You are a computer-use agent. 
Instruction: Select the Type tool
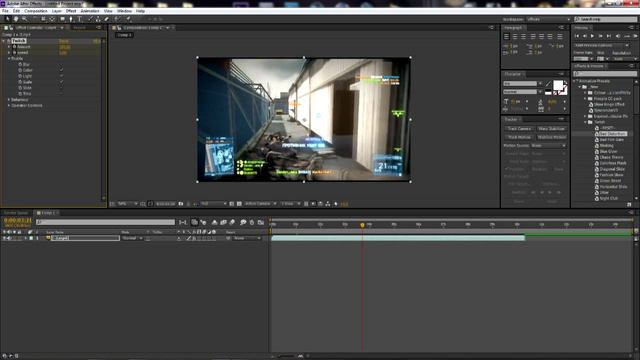click(80, 19)
